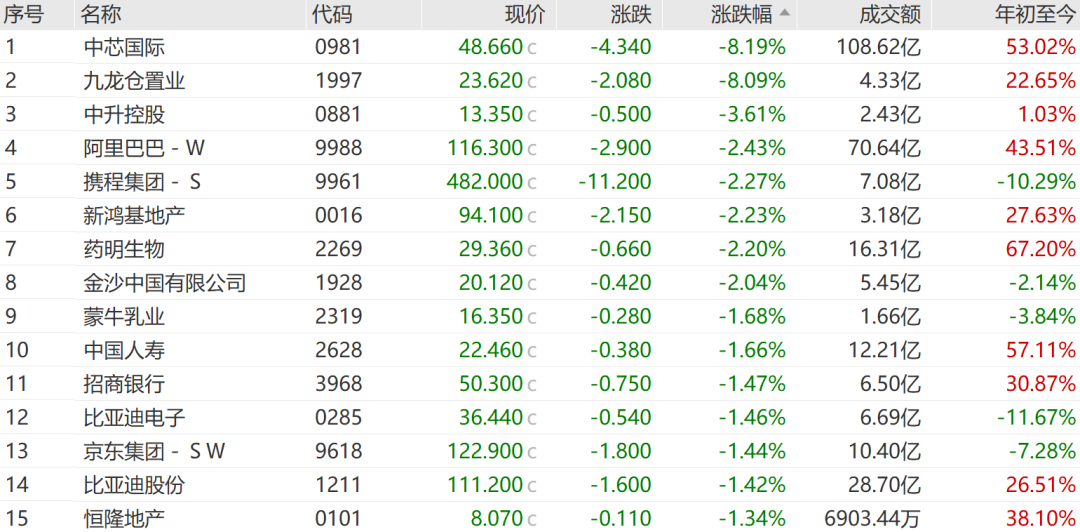Open the 药明生物 stock row

[540, 249]
